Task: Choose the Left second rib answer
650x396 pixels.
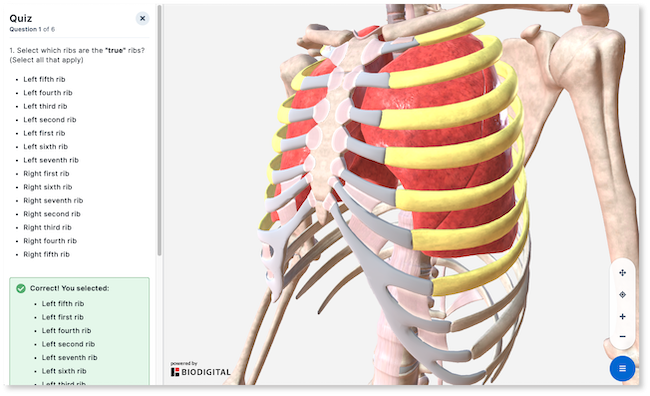Action: point(50,119)
